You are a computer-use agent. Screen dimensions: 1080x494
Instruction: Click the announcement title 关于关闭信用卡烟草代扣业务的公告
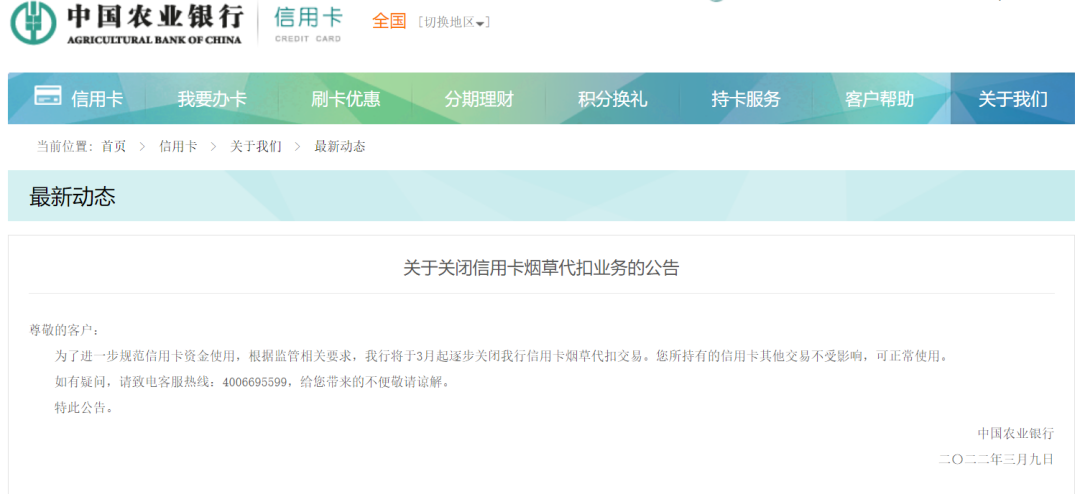(x=541, y=268)
